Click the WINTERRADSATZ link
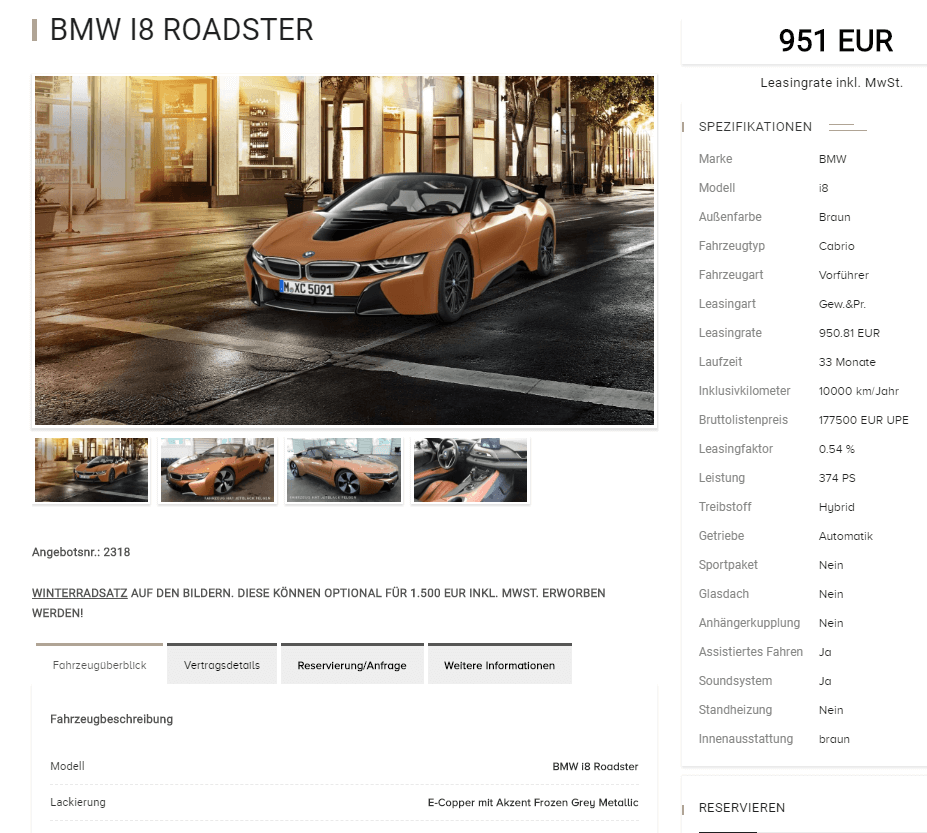927x833 pixels. [x=80, y=593]
